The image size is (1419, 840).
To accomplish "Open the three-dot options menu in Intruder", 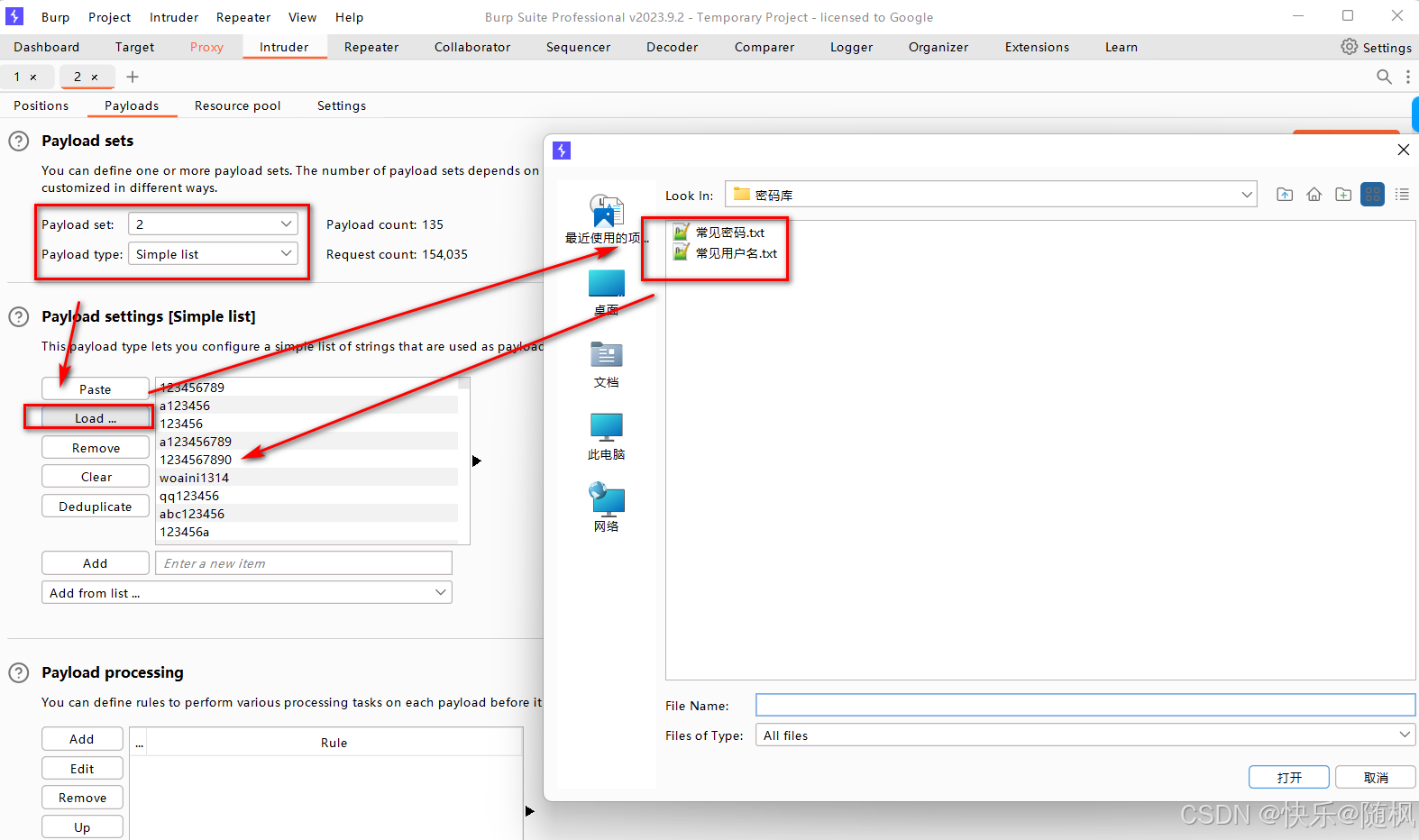I will click(1408, 77).
